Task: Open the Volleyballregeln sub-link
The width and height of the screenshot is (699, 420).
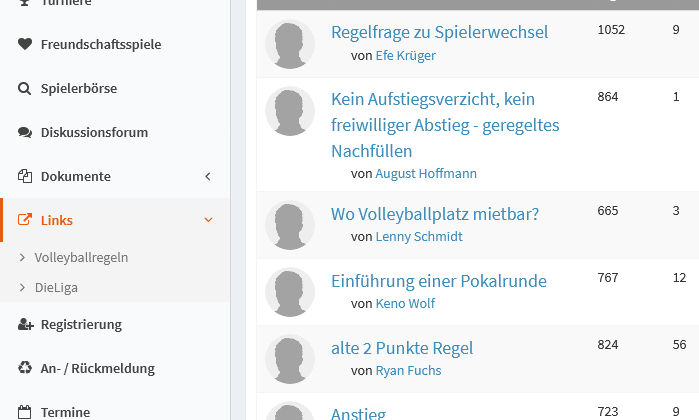Action: 81,257
